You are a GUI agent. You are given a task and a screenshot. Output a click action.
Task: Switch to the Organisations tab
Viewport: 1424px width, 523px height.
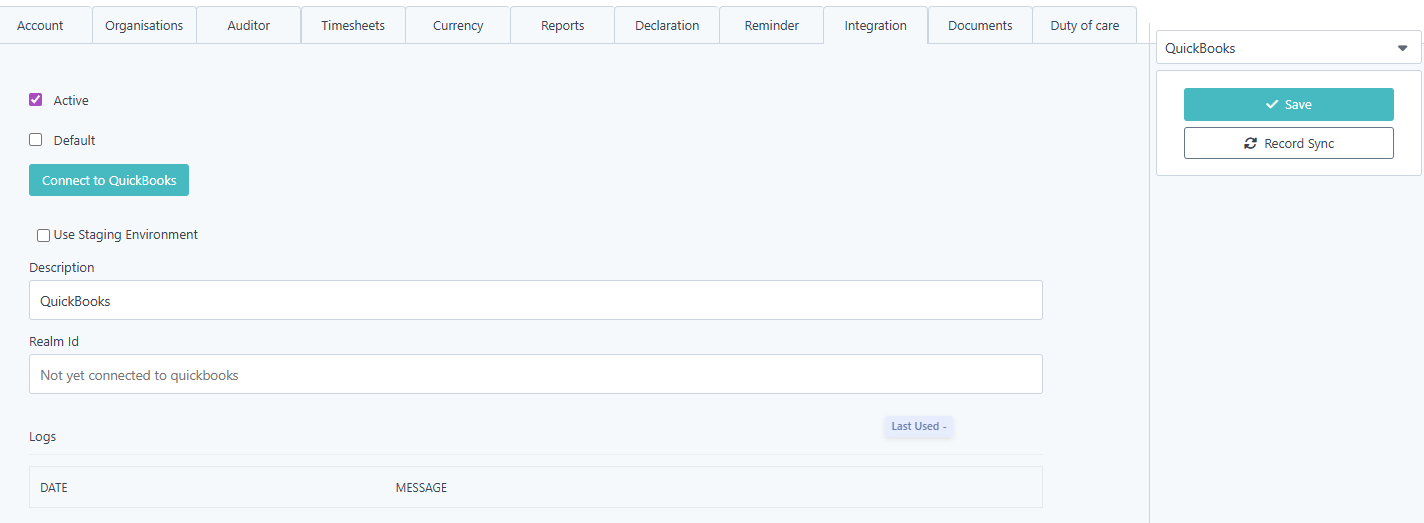[144, 25]
